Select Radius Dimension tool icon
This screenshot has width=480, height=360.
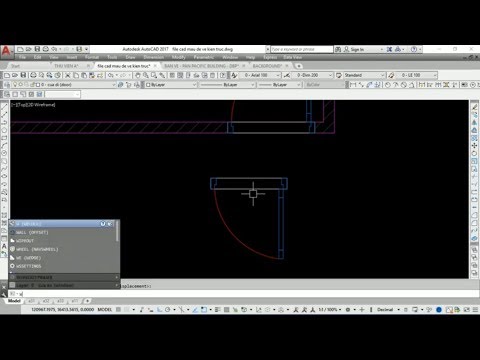[x=388, y=85]
